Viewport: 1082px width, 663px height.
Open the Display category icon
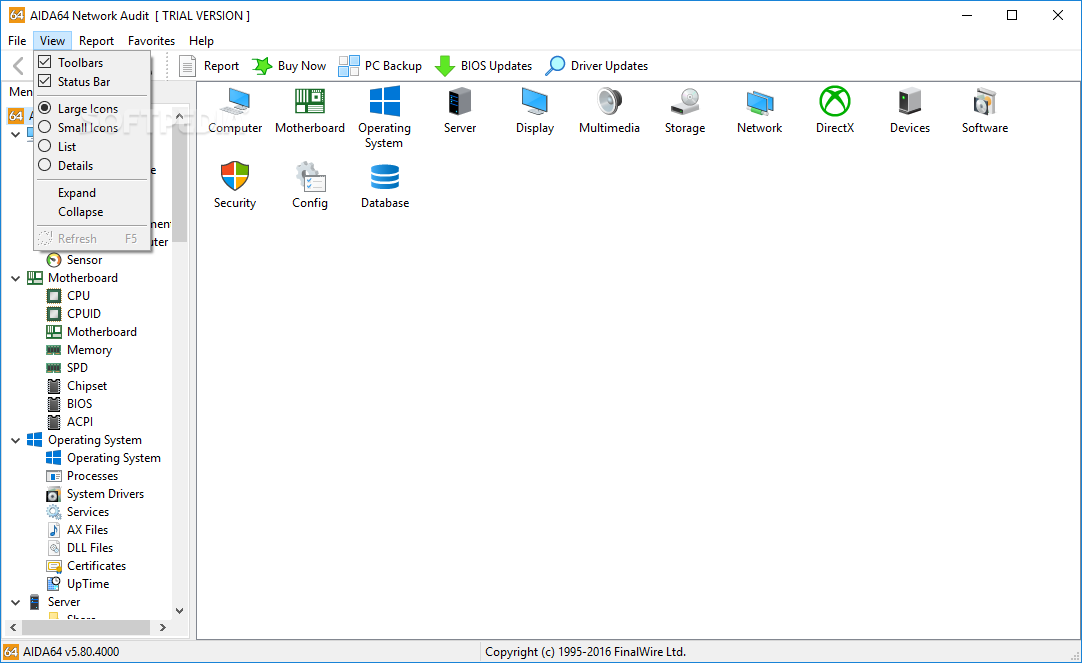click(x=535, y=110)
